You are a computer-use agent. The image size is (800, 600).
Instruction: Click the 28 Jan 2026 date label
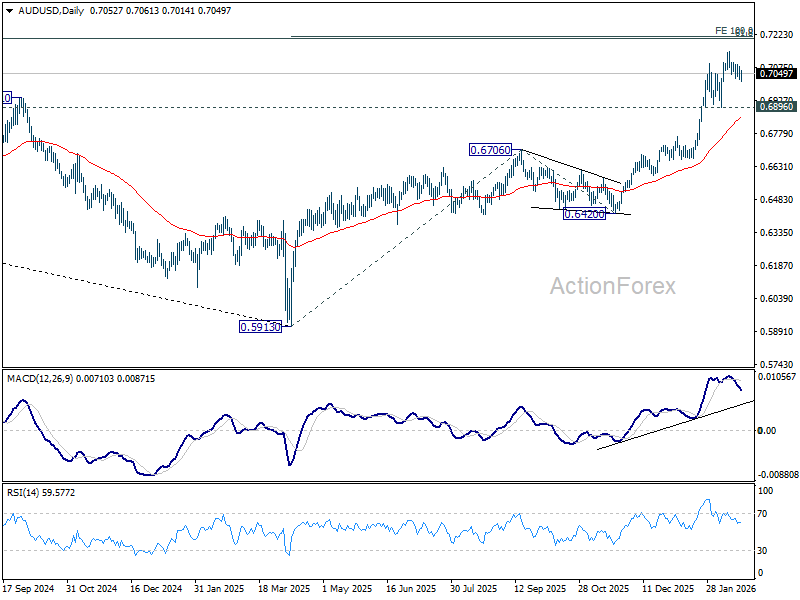732,588
